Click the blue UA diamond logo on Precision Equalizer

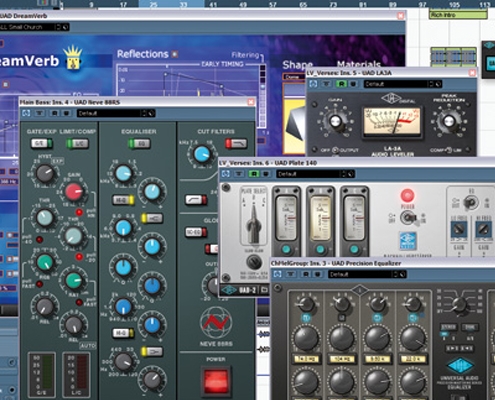(460, 365)
